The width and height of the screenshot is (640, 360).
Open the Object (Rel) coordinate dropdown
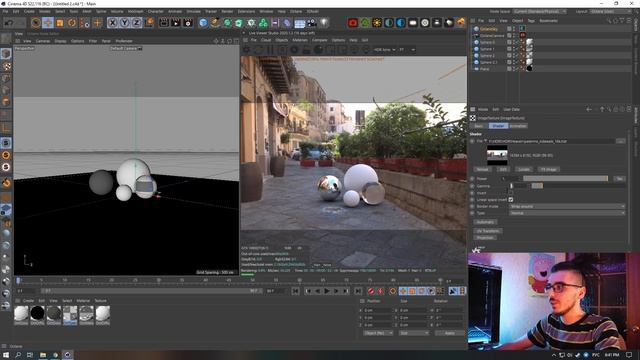coord(378,333)
